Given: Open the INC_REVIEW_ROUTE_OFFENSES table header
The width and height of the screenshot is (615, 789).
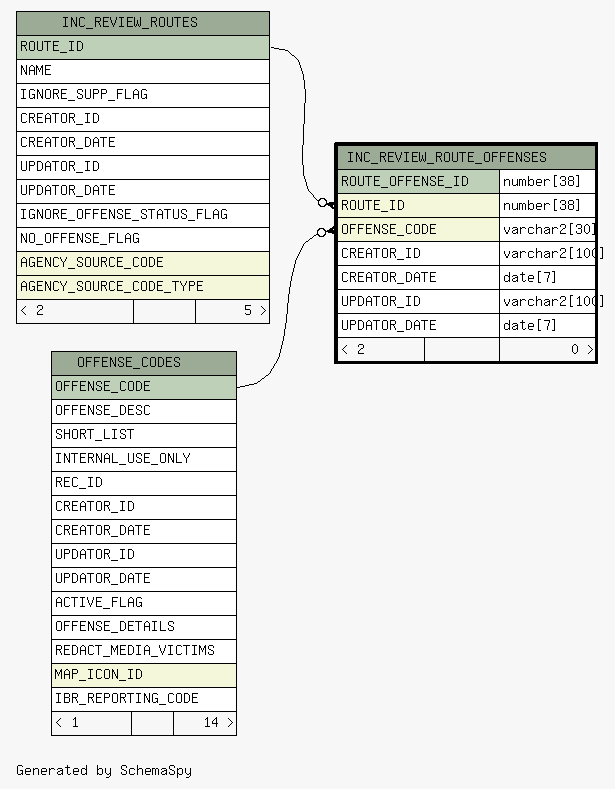Looking at the screenshot, I should (466, 157).
